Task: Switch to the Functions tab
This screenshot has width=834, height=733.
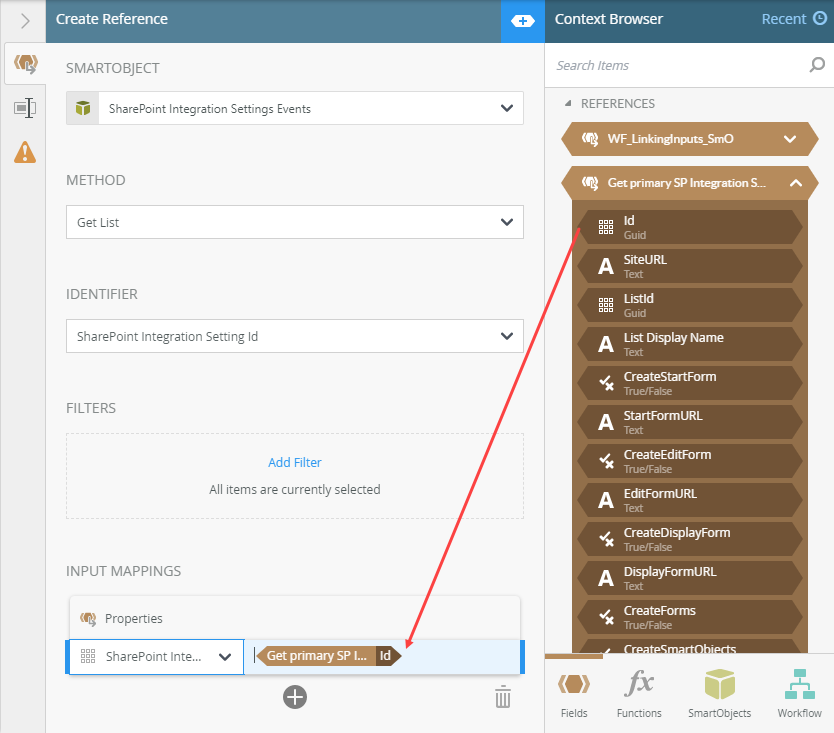Action: (x=639, y=694)
